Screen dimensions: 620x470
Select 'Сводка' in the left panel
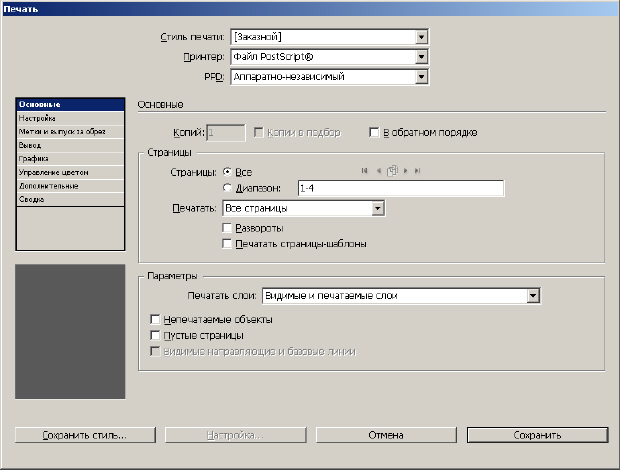pyautogui.click(x=31, y=199)
